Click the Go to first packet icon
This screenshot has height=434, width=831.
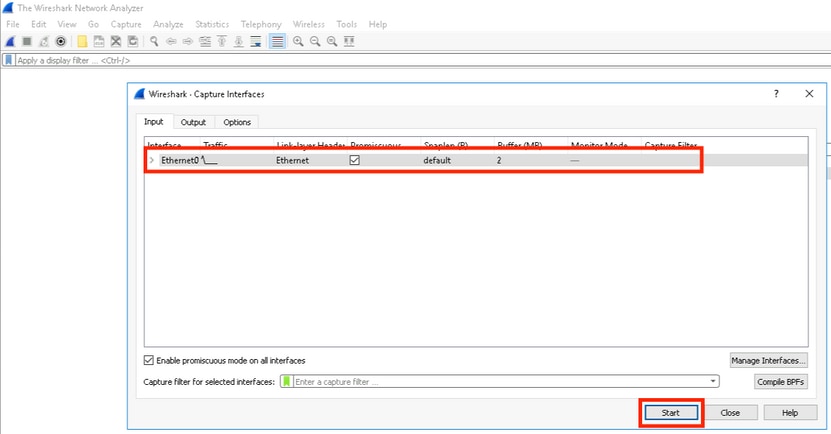click(x=222, y=41)
